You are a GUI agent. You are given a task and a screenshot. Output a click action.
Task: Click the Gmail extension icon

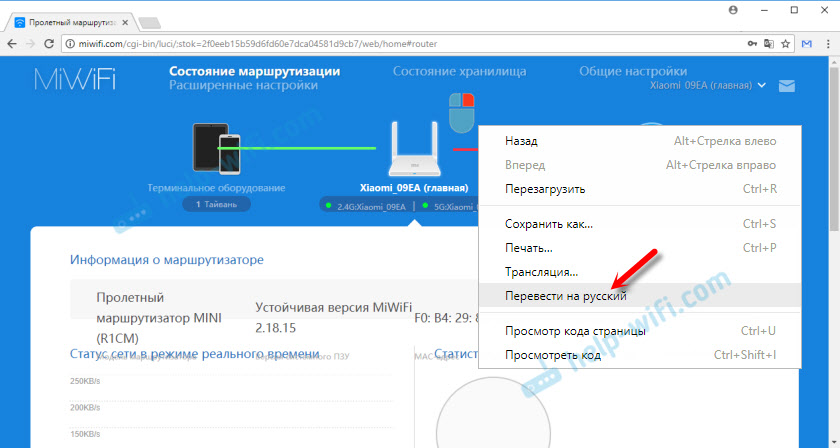(807, 44)
